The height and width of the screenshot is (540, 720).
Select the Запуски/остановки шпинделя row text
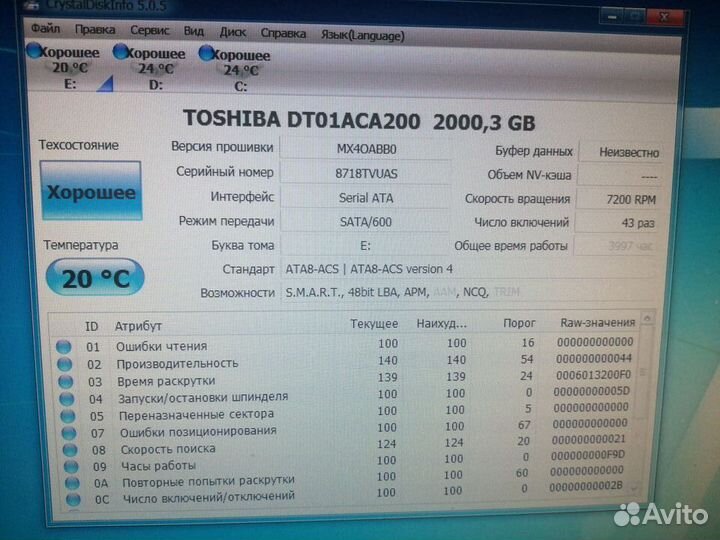[203, 397]
